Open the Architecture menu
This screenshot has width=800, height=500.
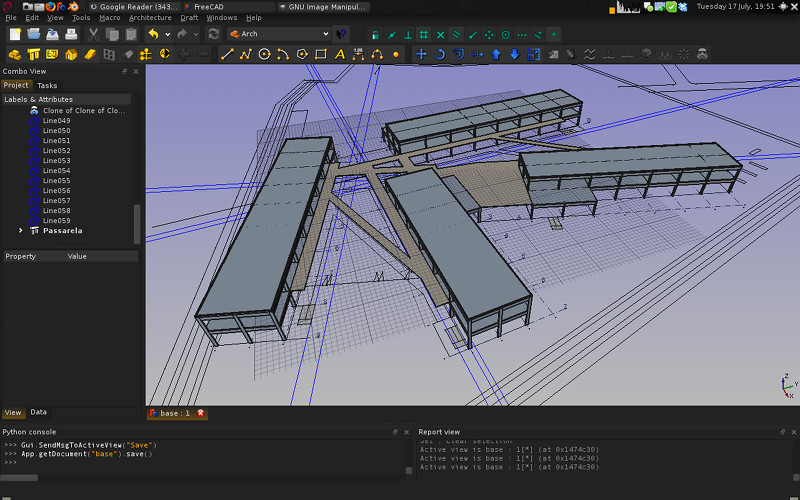tap(150, 17)
